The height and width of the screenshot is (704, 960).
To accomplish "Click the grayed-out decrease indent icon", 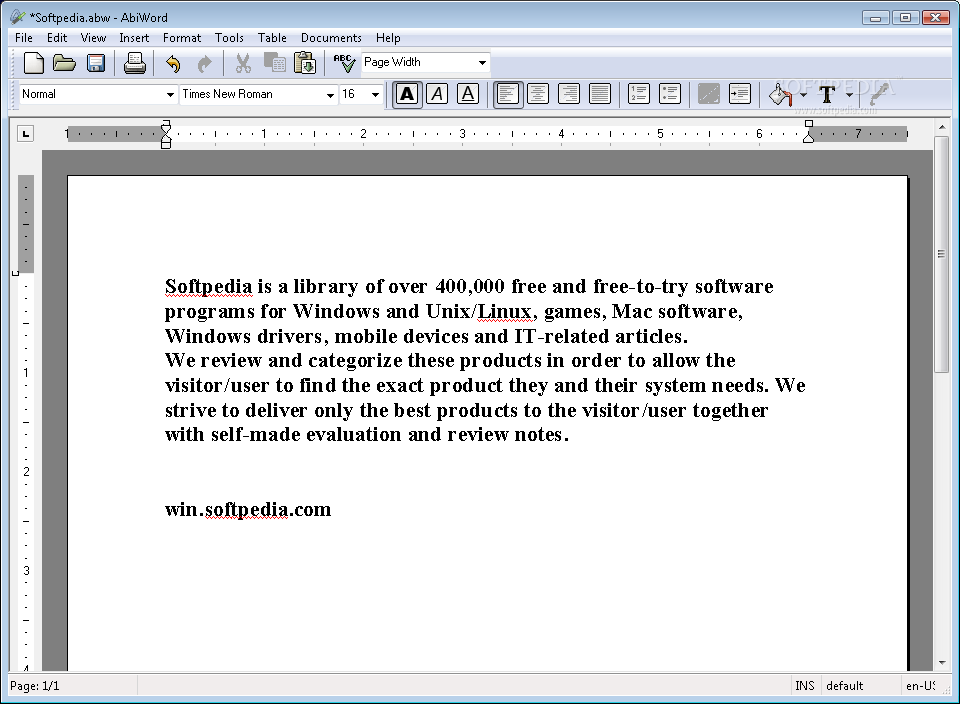I will pos(708,94).
